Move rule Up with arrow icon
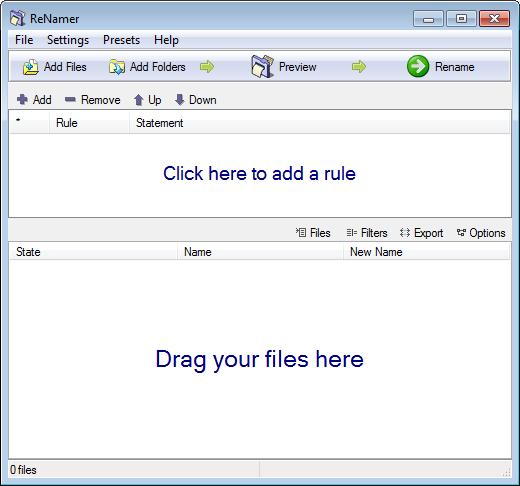Viewport: 520px width, 486px height. pos(138,100)
